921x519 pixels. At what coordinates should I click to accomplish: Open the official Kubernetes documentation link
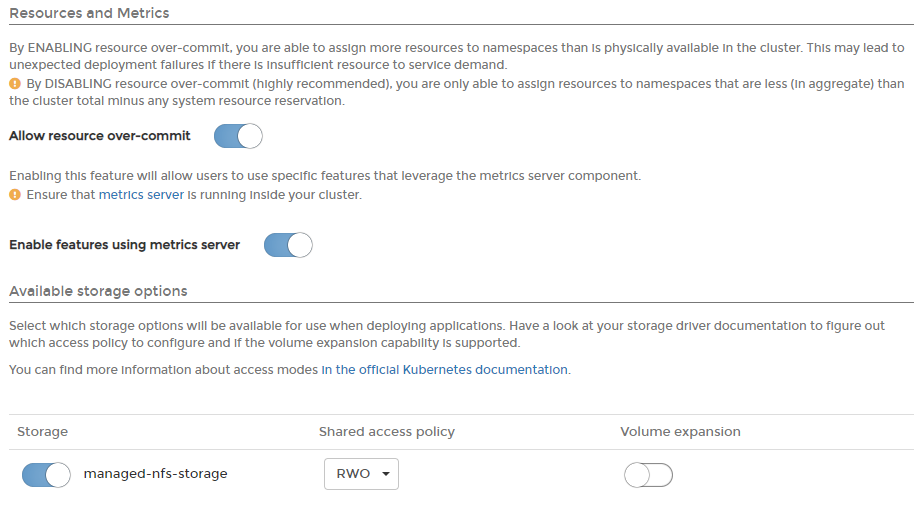pos(445,370)
